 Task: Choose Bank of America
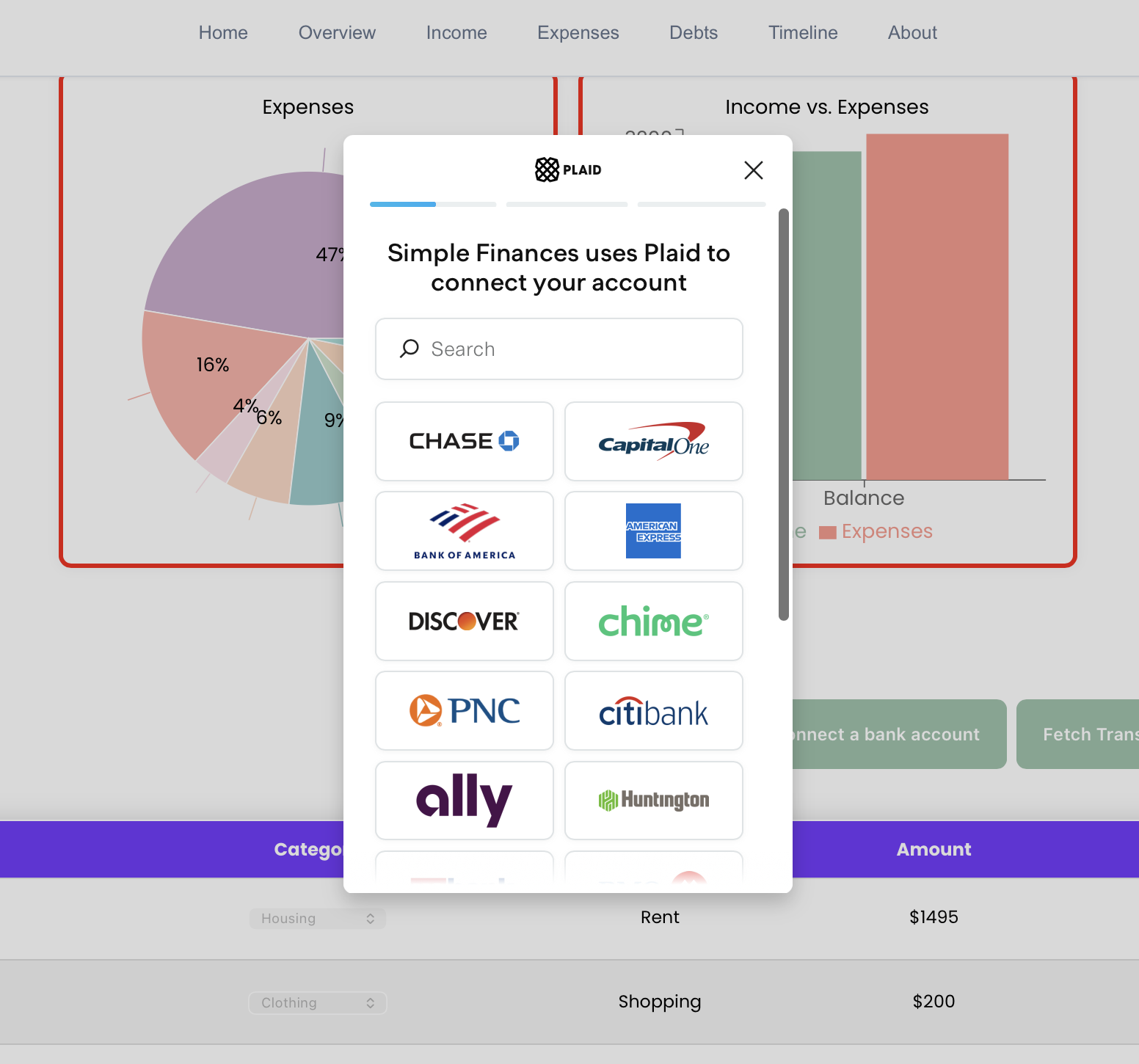[x=464, y=531]
